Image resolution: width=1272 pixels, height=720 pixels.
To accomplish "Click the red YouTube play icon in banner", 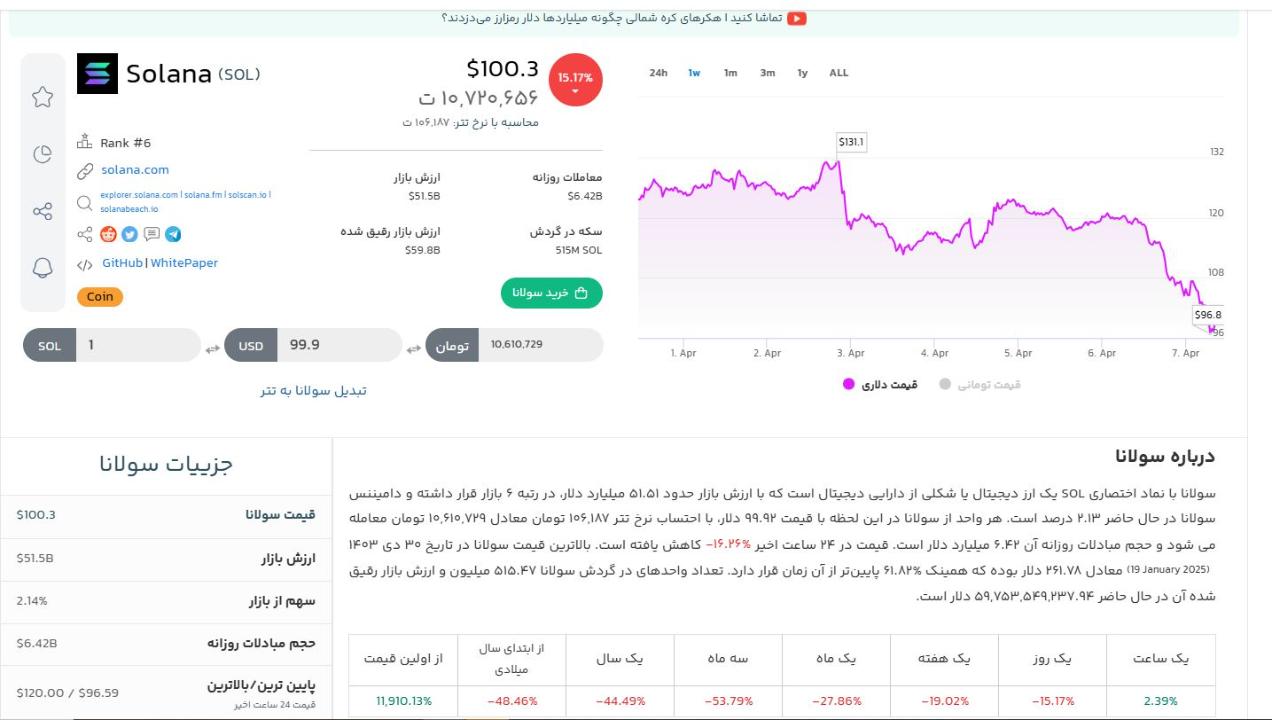I will (797, 18).
